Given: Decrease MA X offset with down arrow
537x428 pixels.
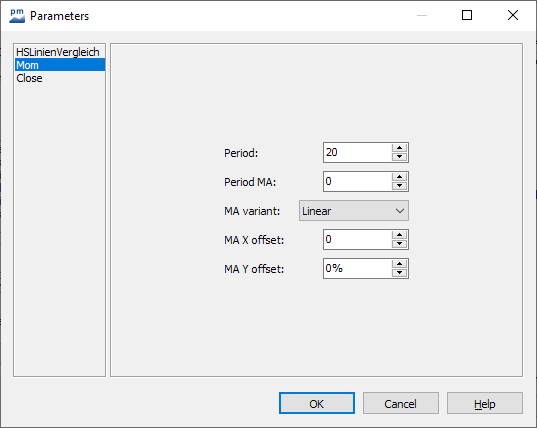Looking at the screenshot, I should (x=399, y=244).
